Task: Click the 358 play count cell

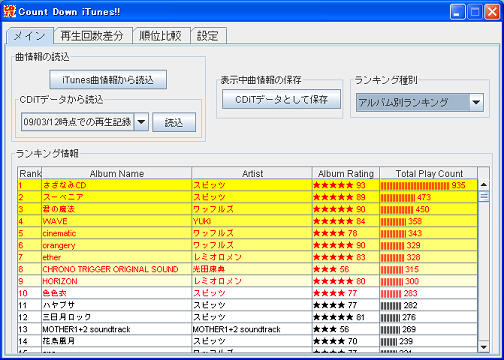Action: pyautogui.click(x=429, y=221)
